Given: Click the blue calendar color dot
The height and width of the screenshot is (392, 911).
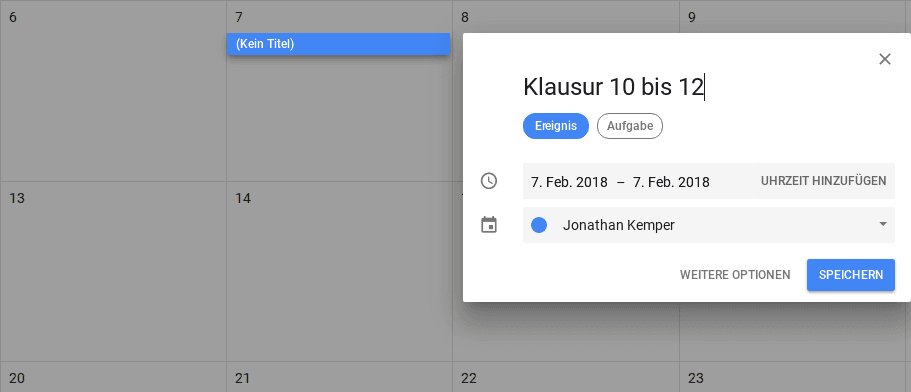Looking at the screenshot, I should tap(539, 225).
